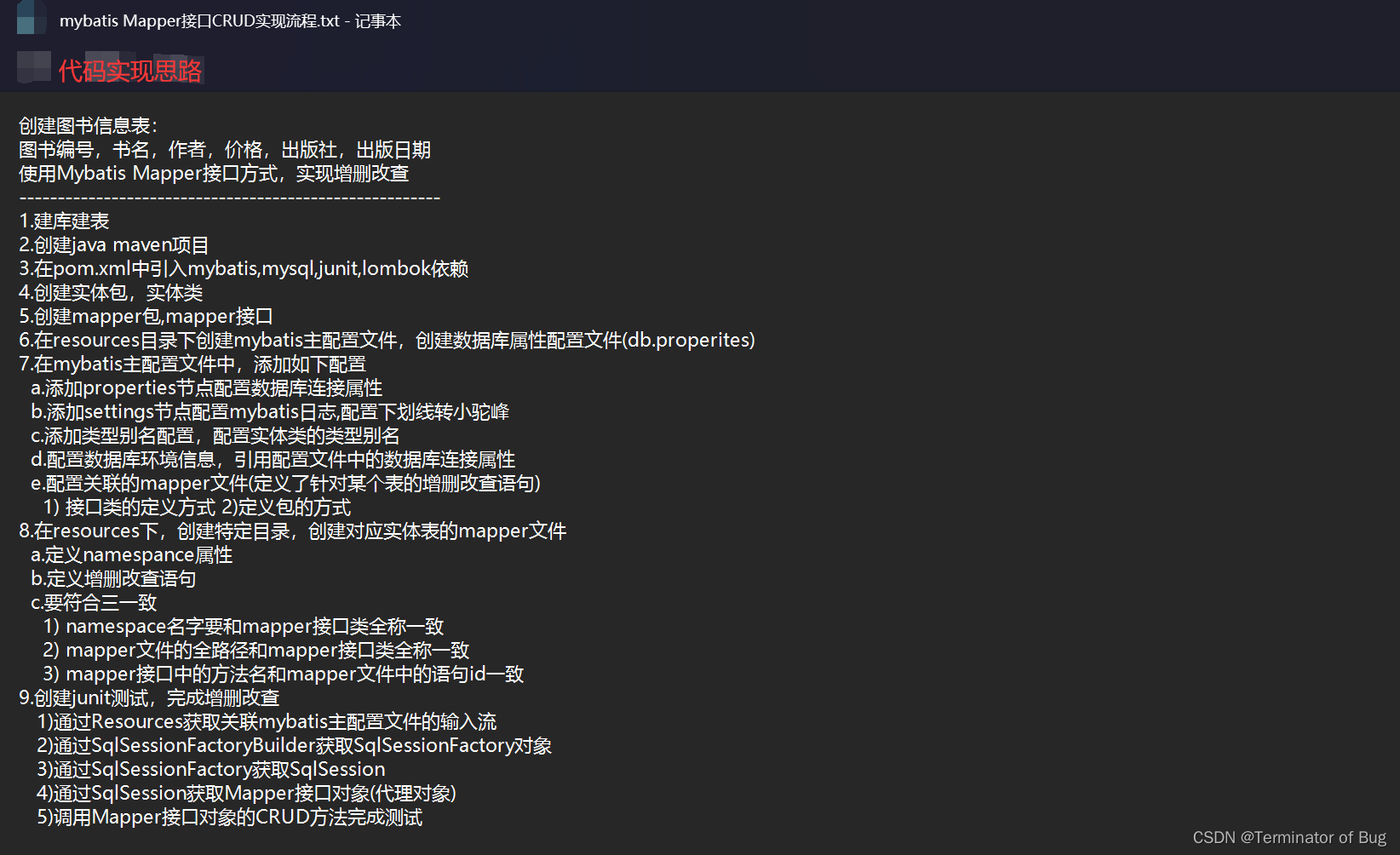Click the line 'b.添加settings节点配置mybatis日志'
Screen dimensions: 1400x855
pyautogui.click(x=270, y=412)
